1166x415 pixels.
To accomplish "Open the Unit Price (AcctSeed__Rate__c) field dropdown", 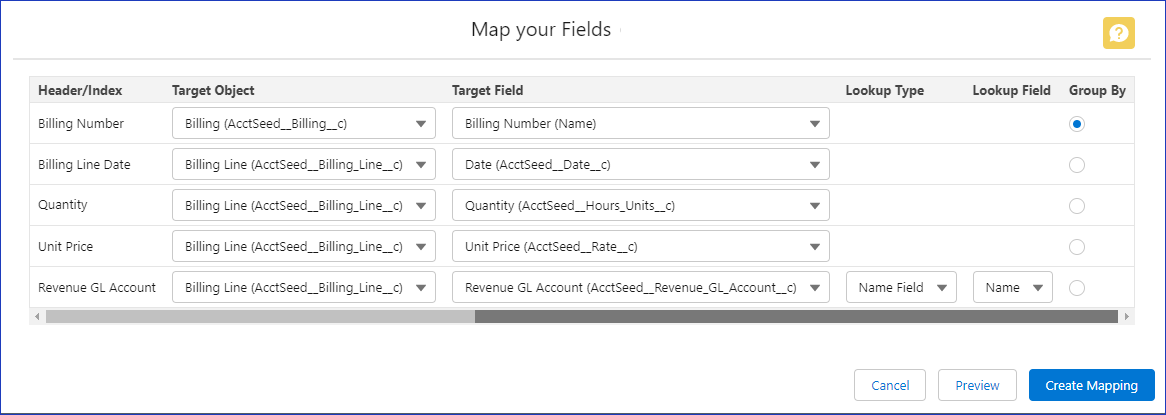I will point(640,247).
